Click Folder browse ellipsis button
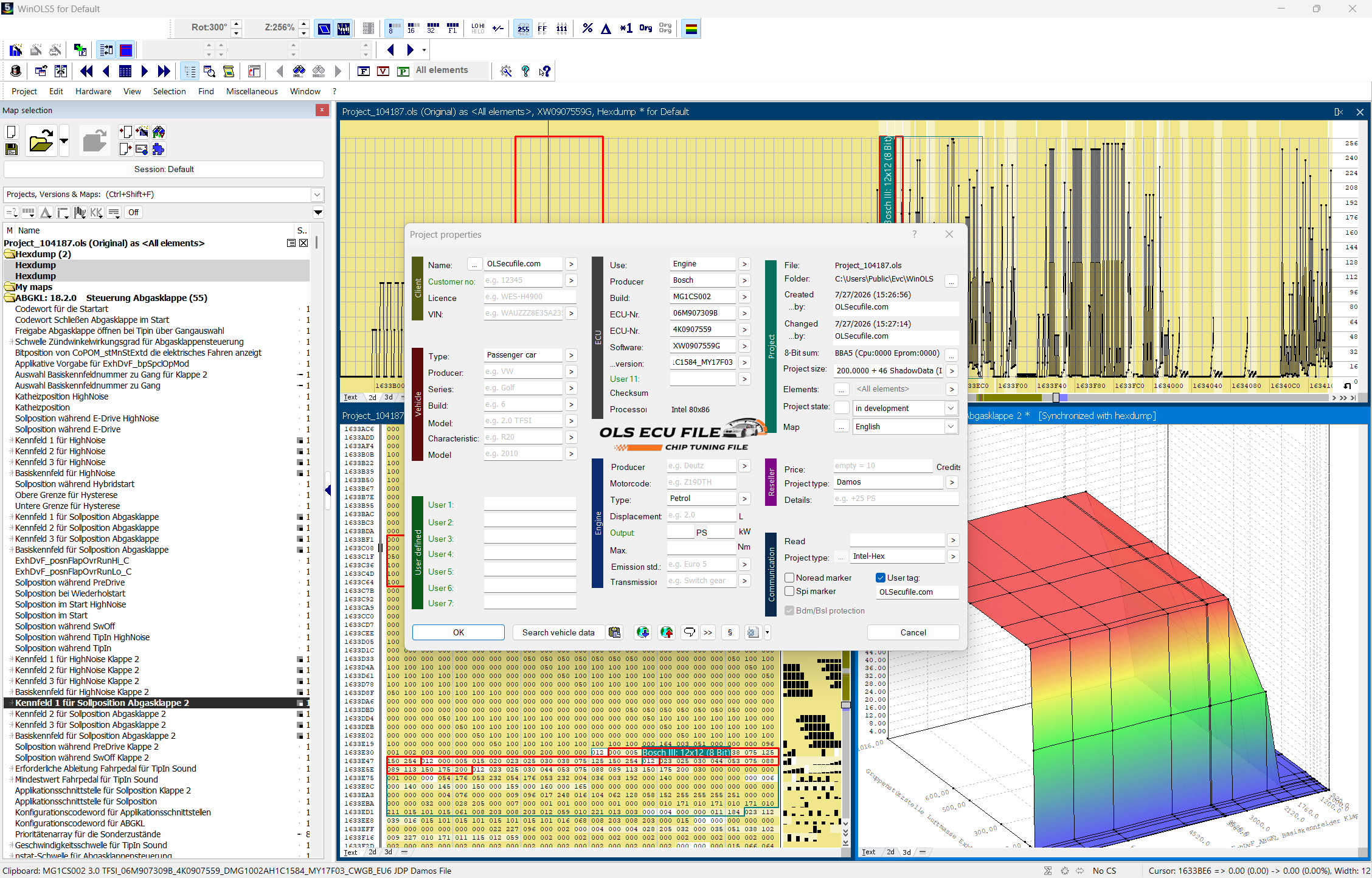The image size is (1372, 878). click(x=951, y=280)
